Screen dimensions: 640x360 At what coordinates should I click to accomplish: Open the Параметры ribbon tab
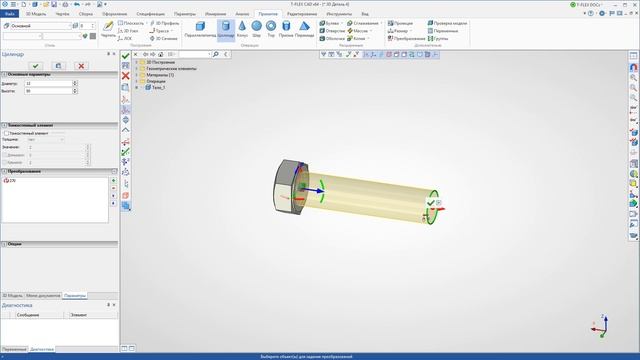point(184,14)
